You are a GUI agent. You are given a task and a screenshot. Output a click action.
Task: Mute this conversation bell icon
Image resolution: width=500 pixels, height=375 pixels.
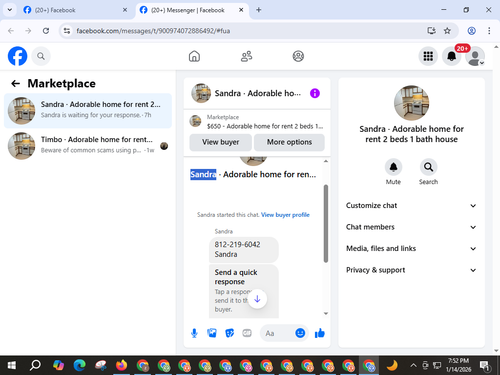pyautogui.click(x=393, y=167)
